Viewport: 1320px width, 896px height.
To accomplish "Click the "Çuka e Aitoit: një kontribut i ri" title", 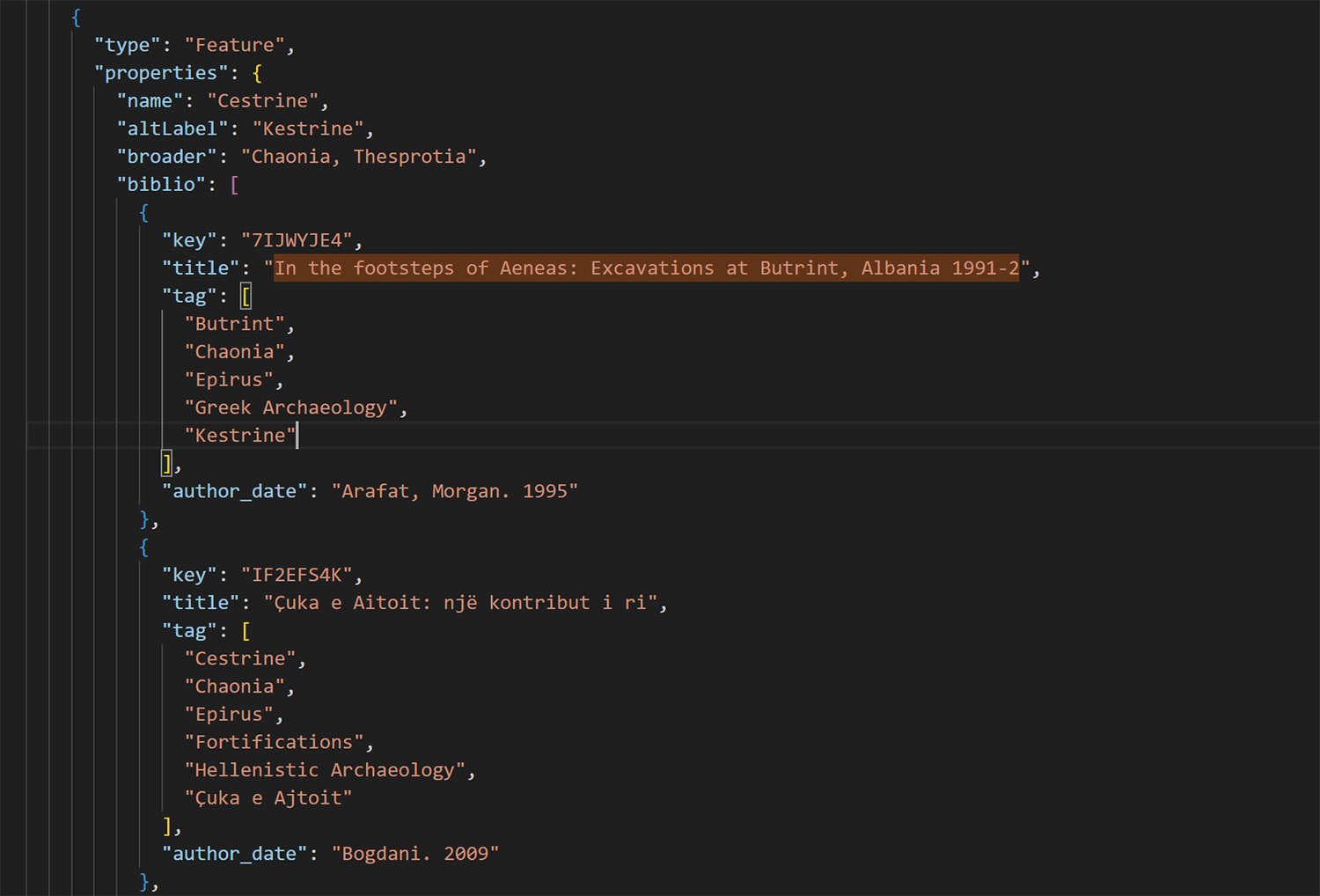I will point(460,603).
